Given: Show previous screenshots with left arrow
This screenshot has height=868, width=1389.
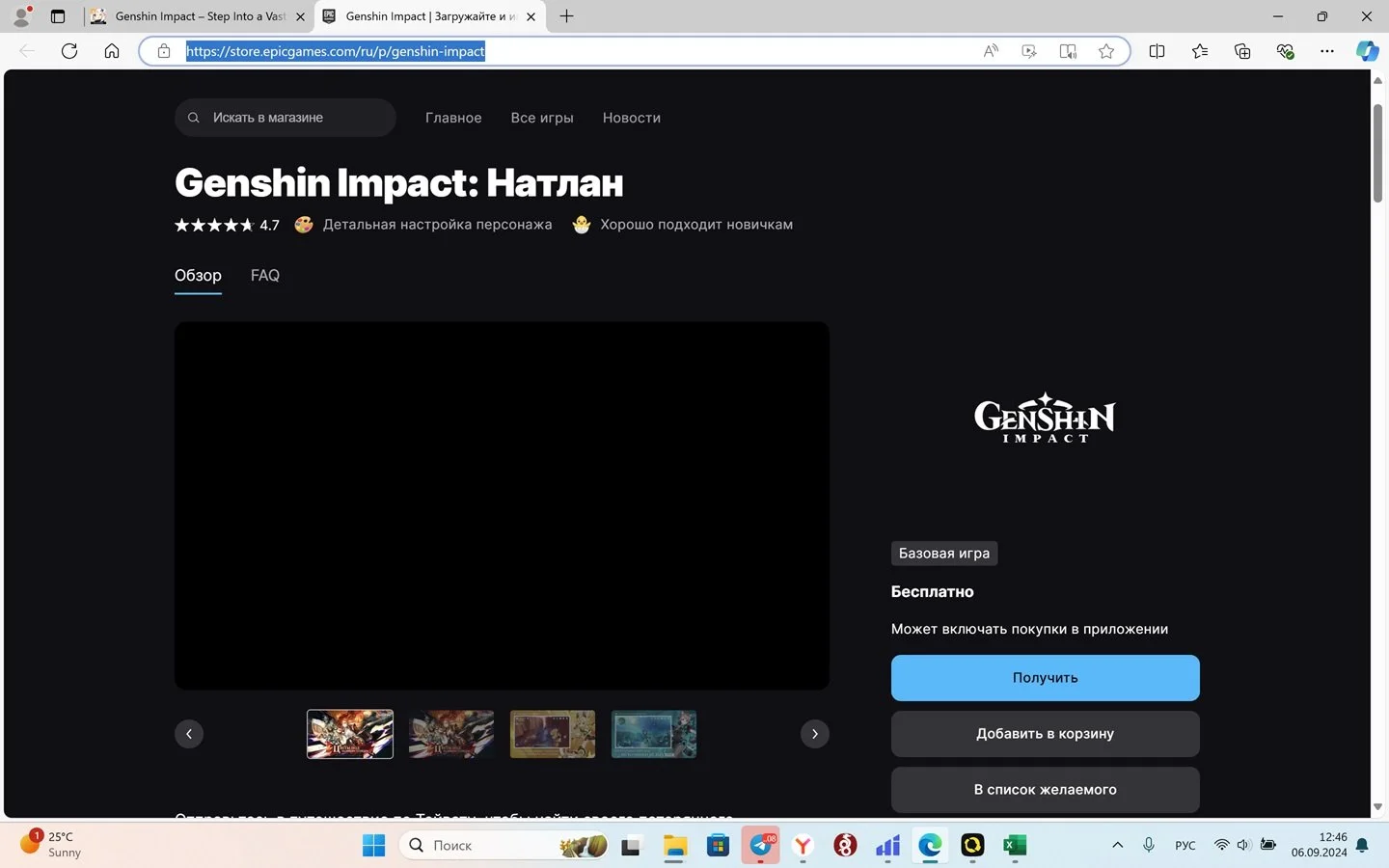Looking at the screenshot, I should pyautogui.click(x=189, y=734).
